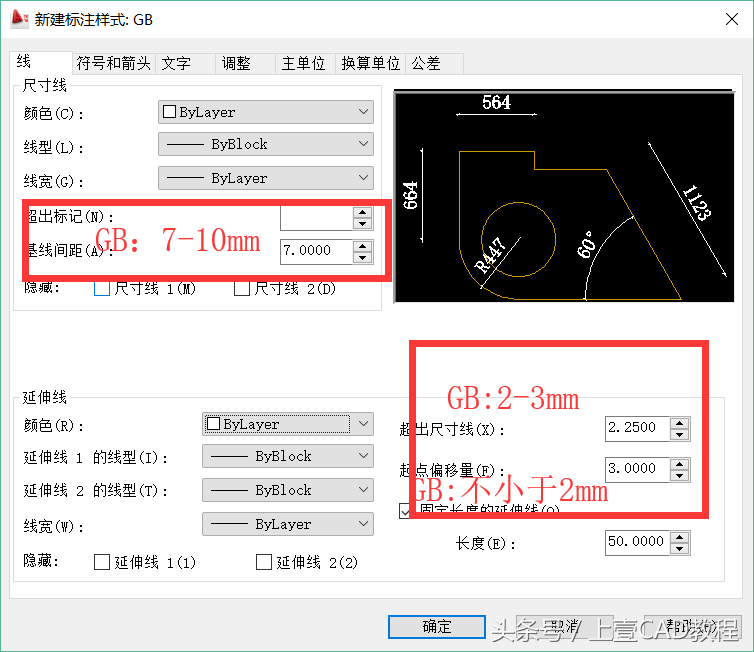The width and height of the screenshot is (754, 652).
Task: Open the dimension line 线型(L) dropdown
Action: [266, 144]
